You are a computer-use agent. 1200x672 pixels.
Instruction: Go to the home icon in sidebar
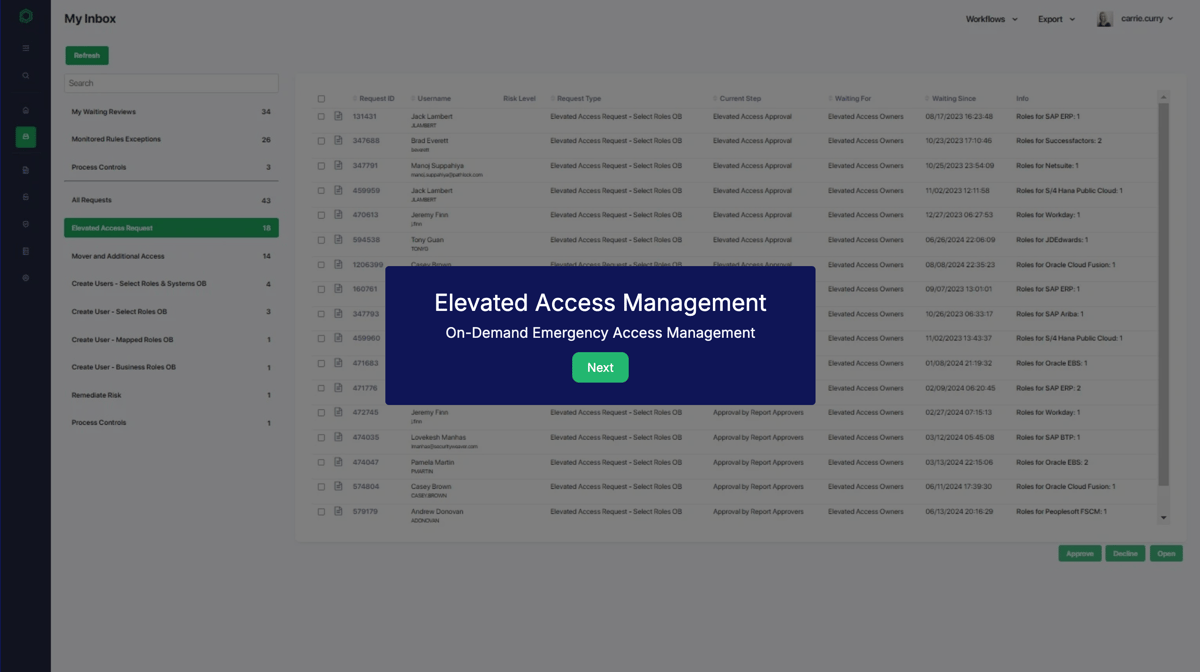(26, 110)
